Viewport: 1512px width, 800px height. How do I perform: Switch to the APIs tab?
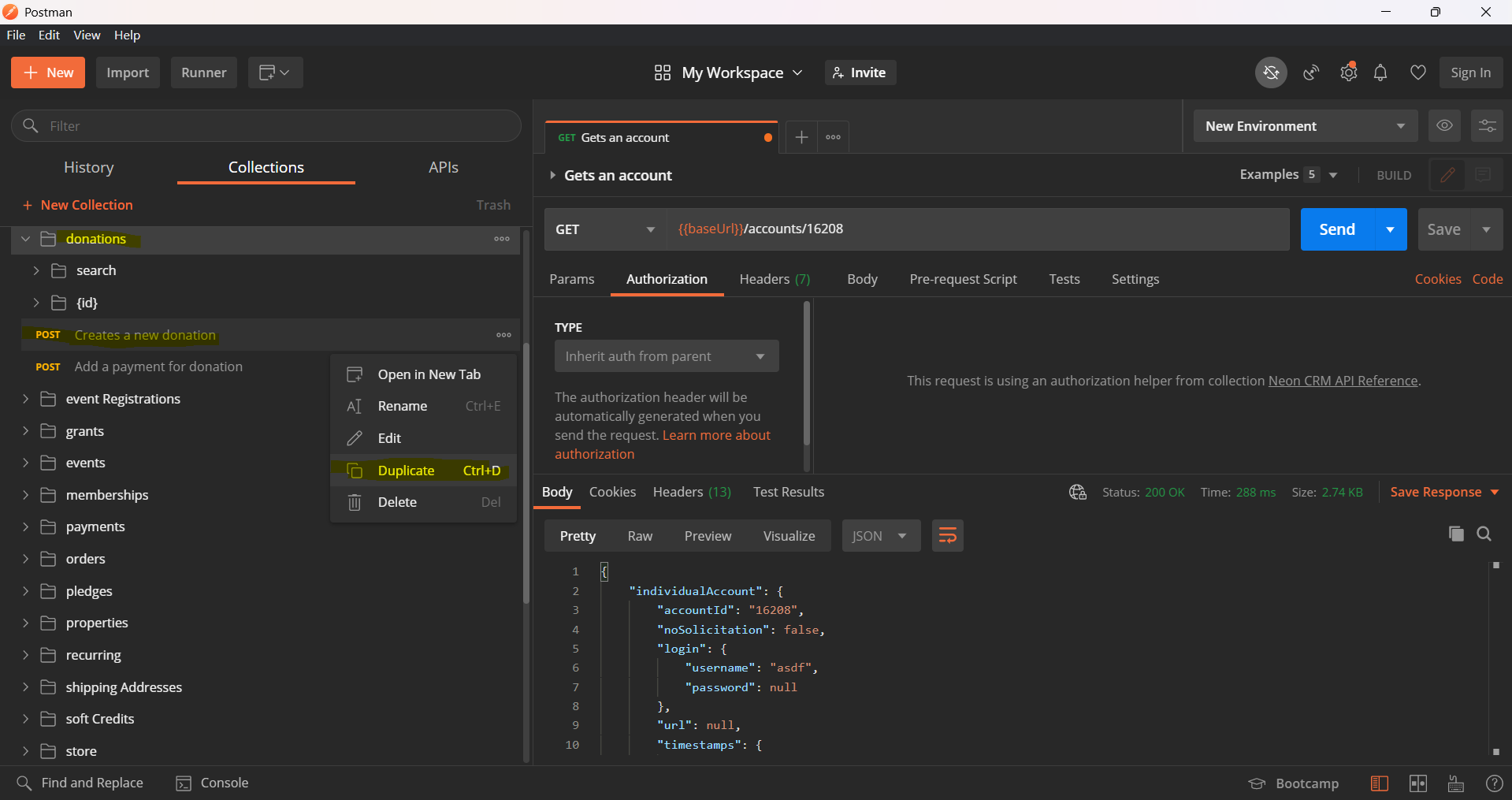tap(444, 167)
